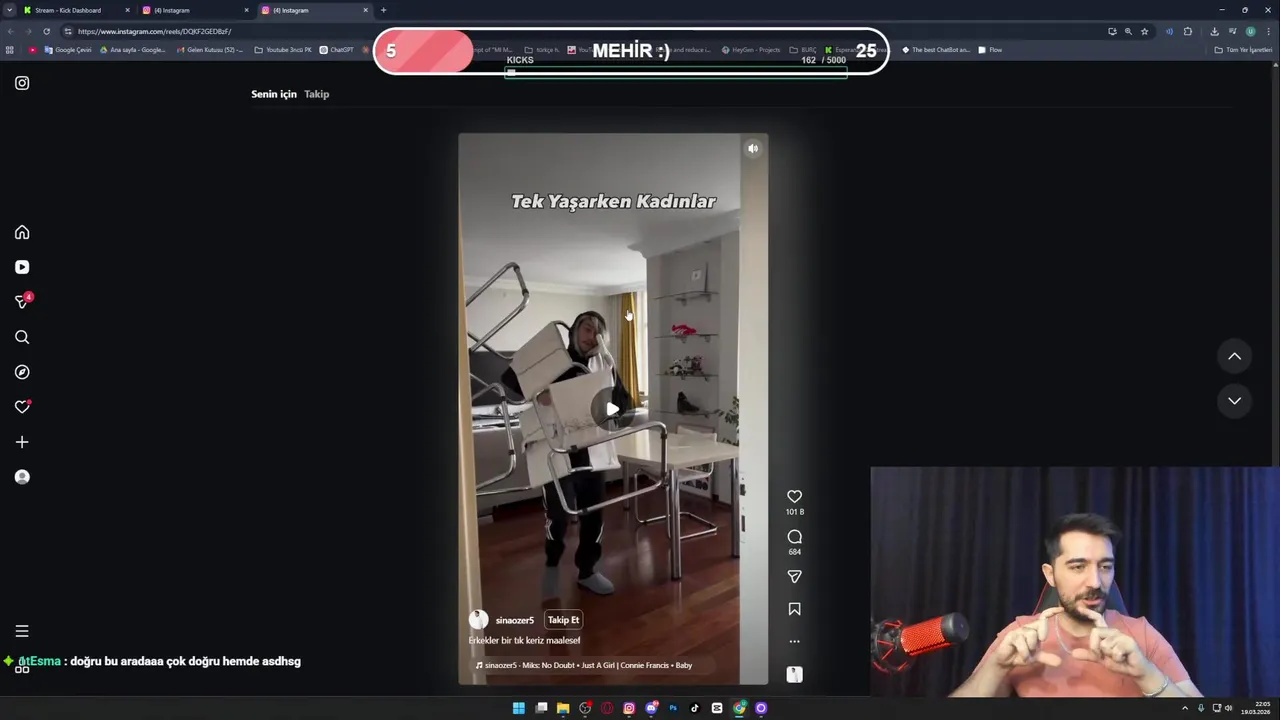Open Photoshop from taskbar
This screenshot has height=720, width=1280.
tap(673, 708)
